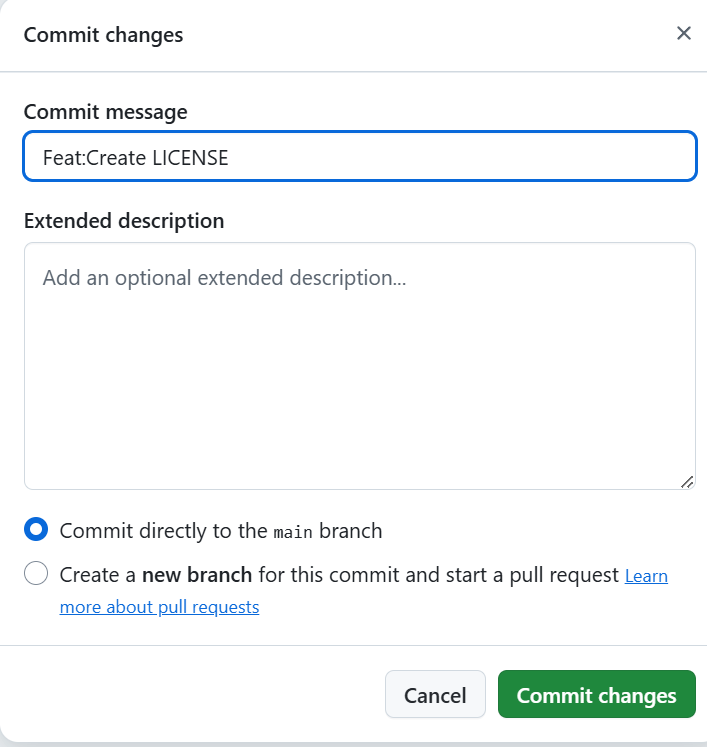Close the Commit changes dialog

pyautogui.click(x=684, y=33)
